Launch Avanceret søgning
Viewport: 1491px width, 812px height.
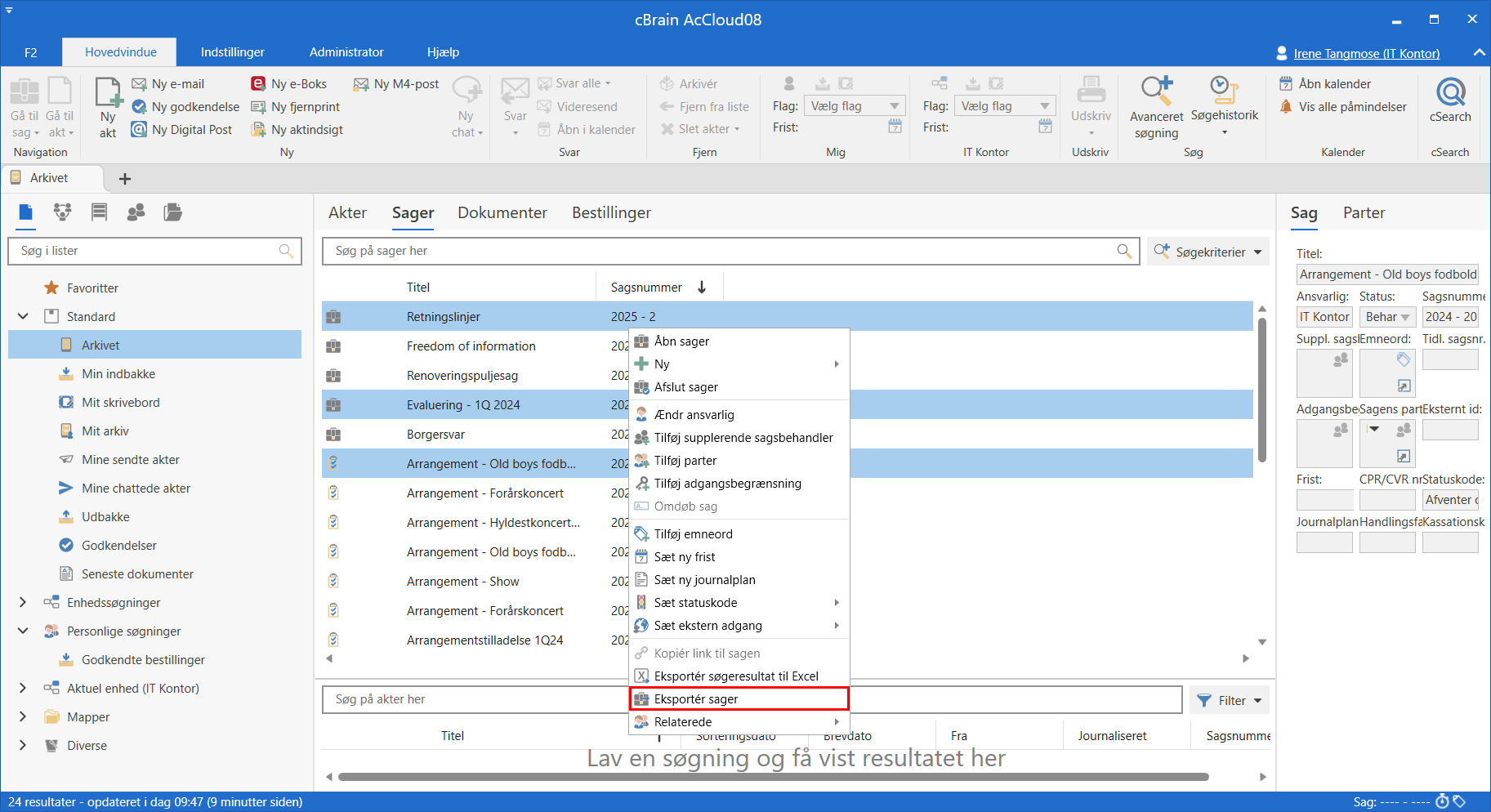(1156, 107)
